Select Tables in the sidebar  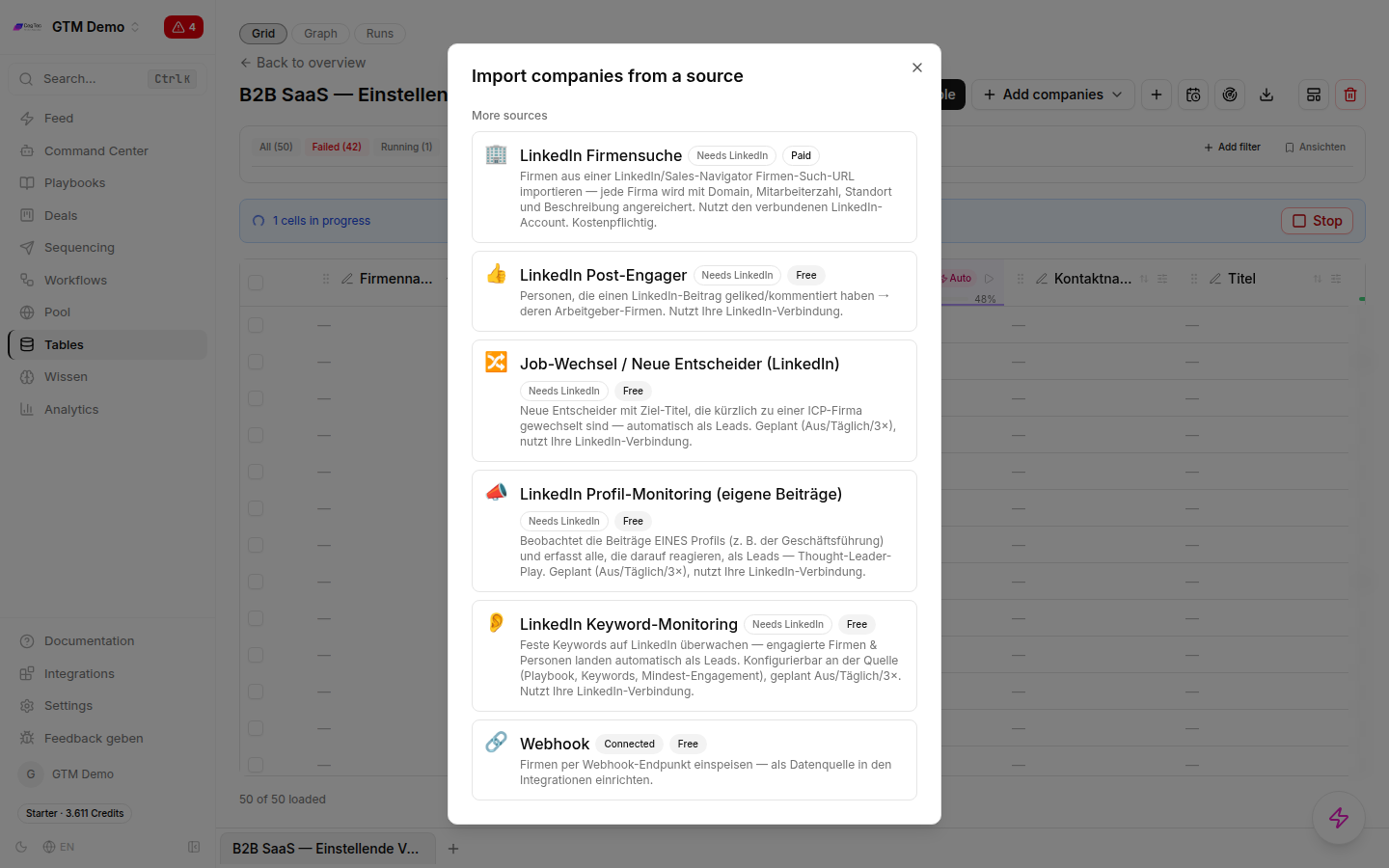(x=107, y=344)
